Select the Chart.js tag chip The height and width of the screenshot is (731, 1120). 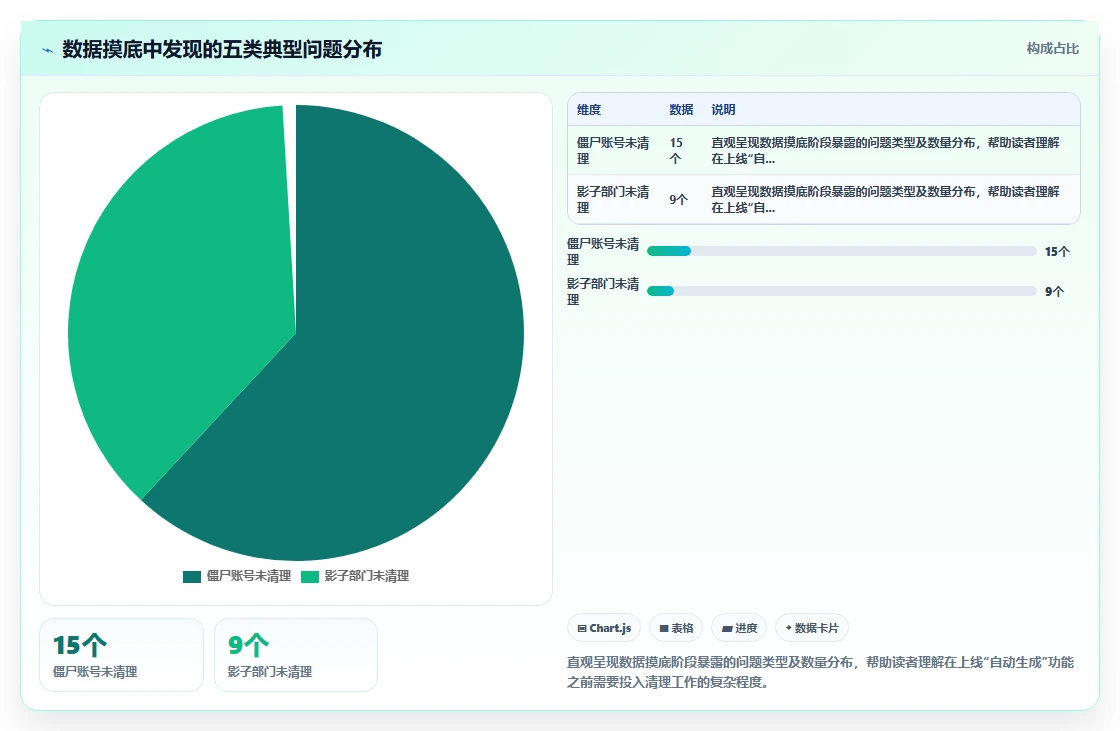pos(604,628)
